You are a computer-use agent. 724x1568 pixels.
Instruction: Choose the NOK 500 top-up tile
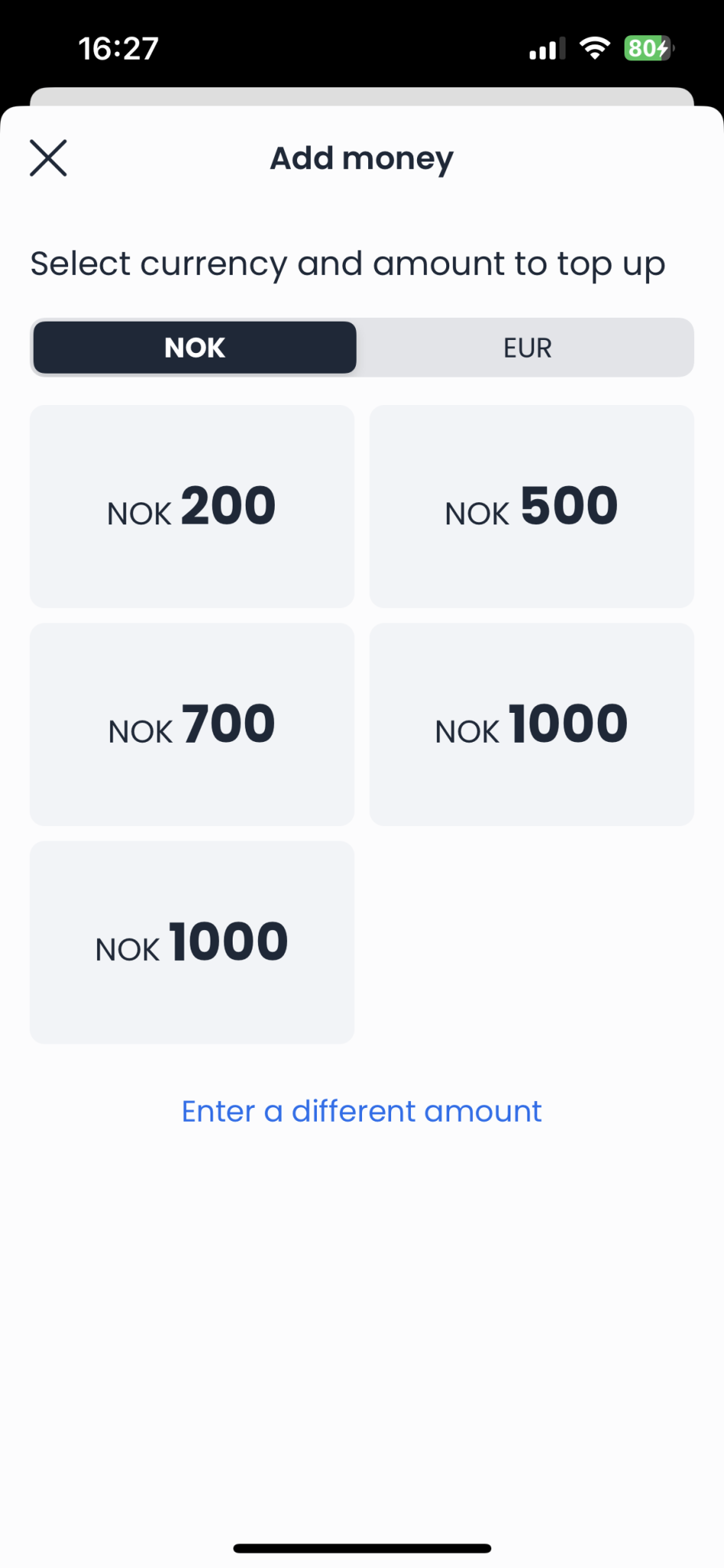tap(531, 506)
